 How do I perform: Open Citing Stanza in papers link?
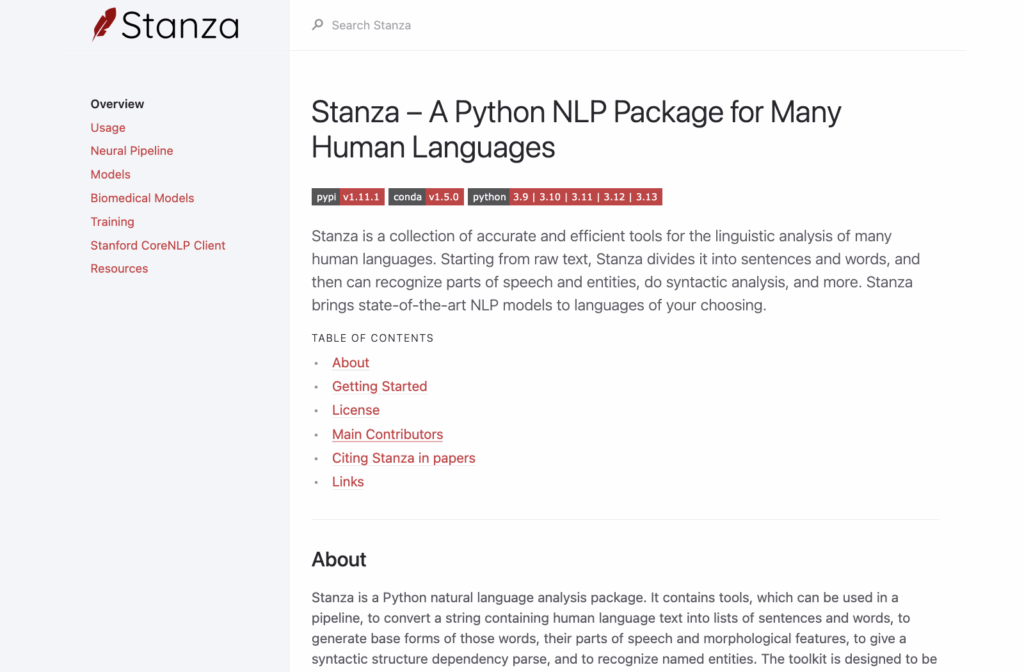click(403, 458)
